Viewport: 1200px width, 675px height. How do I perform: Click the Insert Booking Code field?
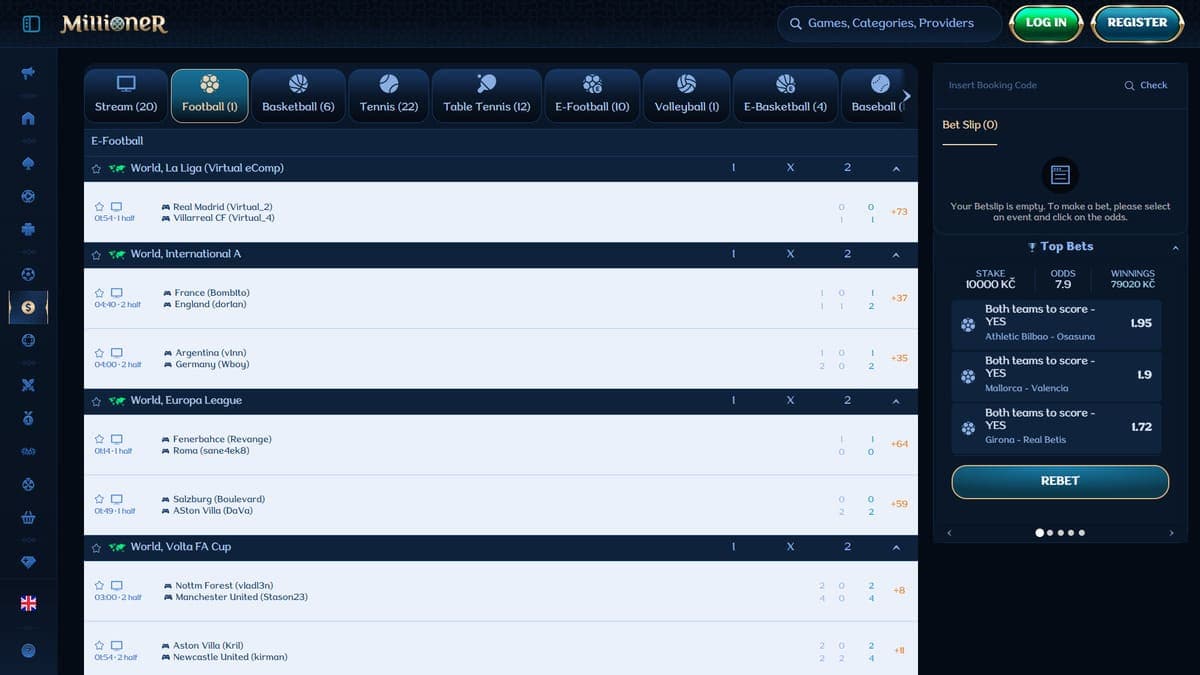pos(1030,85)
